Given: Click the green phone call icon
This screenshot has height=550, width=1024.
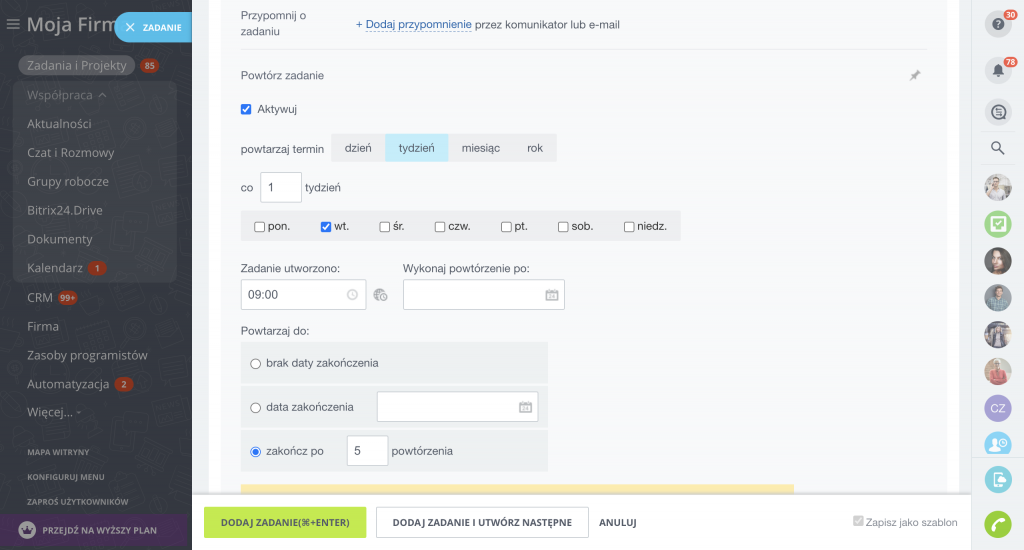Looking at the screenshot, I should (x=997, y=524).
